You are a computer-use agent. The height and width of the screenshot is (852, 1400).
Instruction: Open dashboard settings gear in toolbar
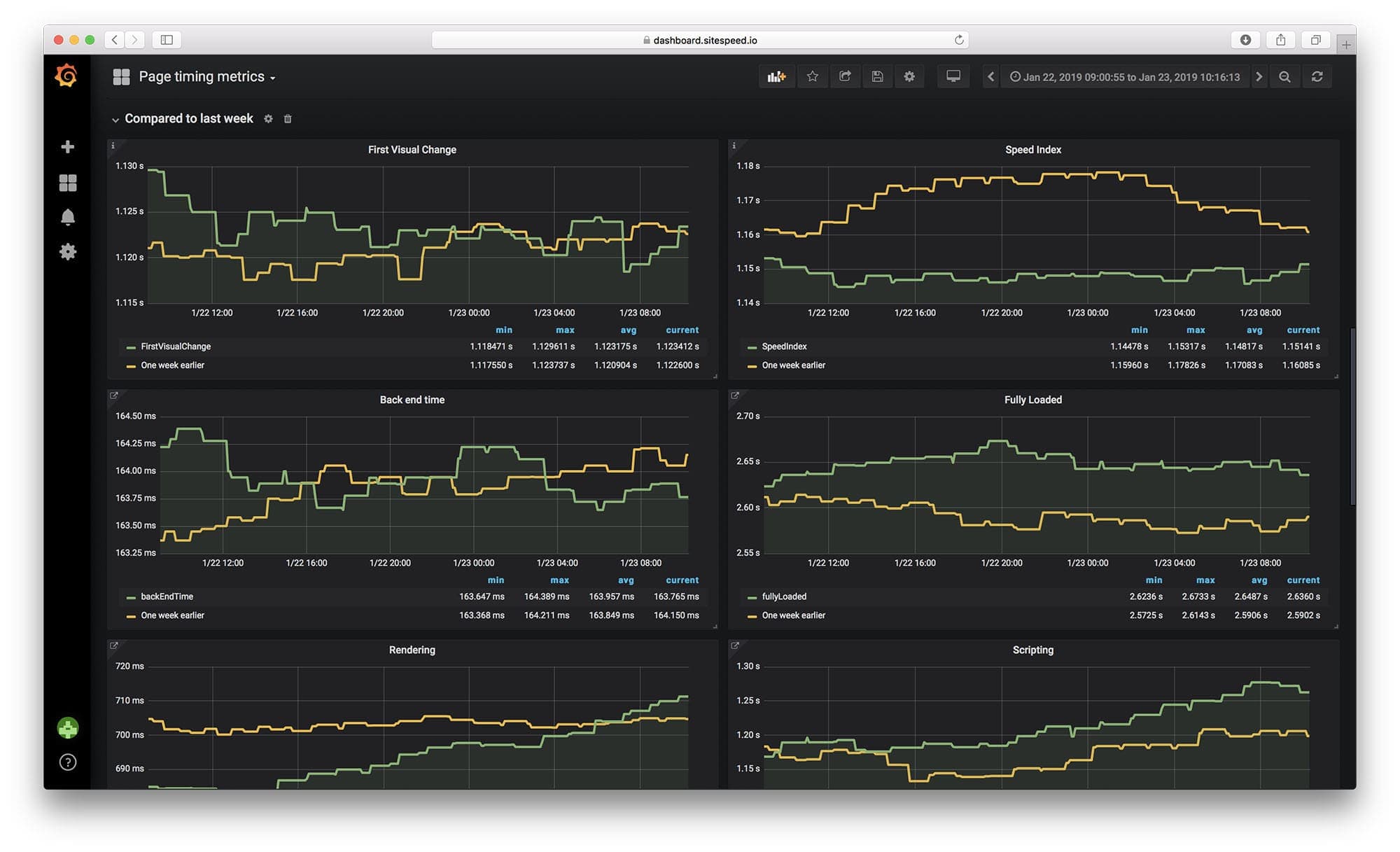909,77
